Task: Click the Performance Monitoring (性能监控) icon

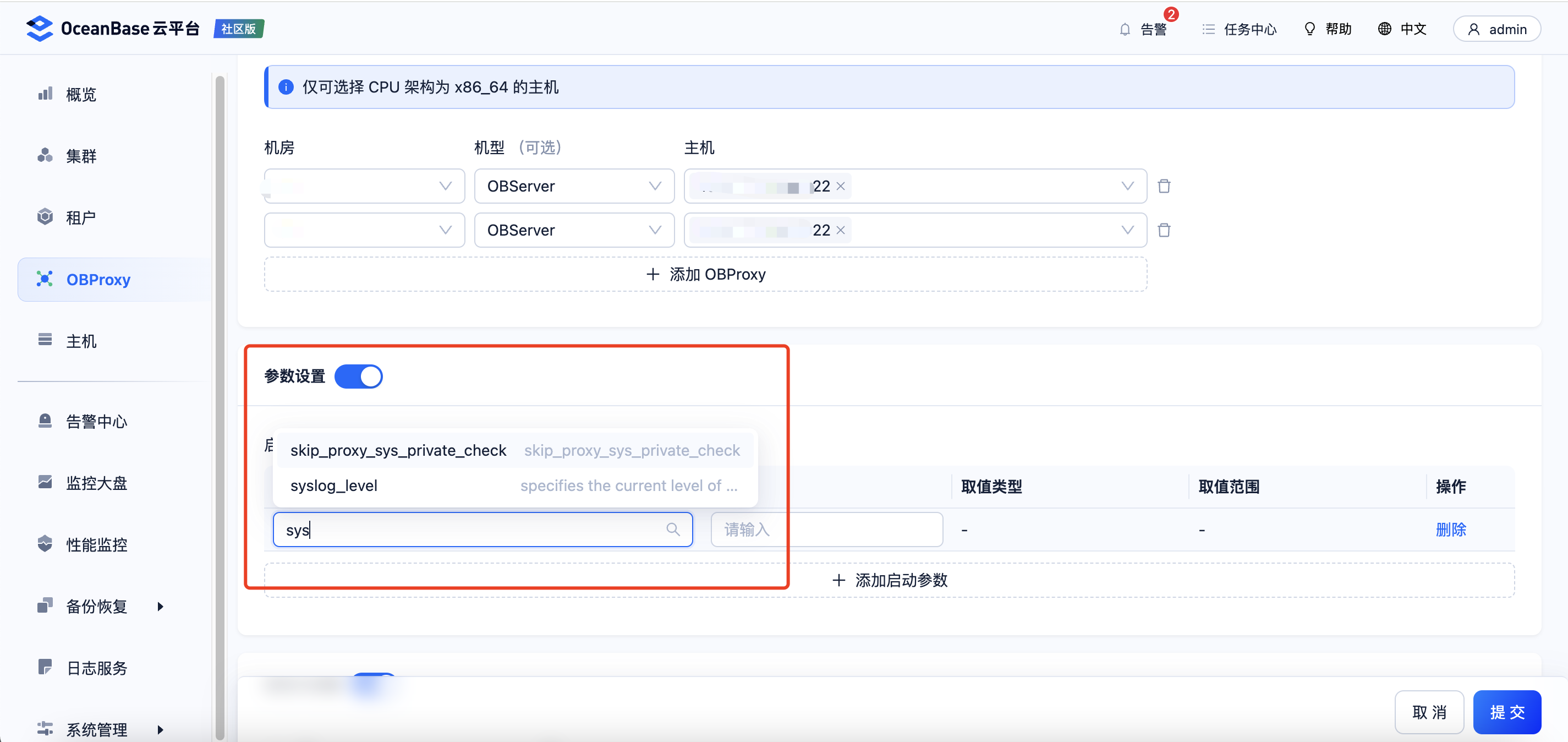Action: [45, 544]
